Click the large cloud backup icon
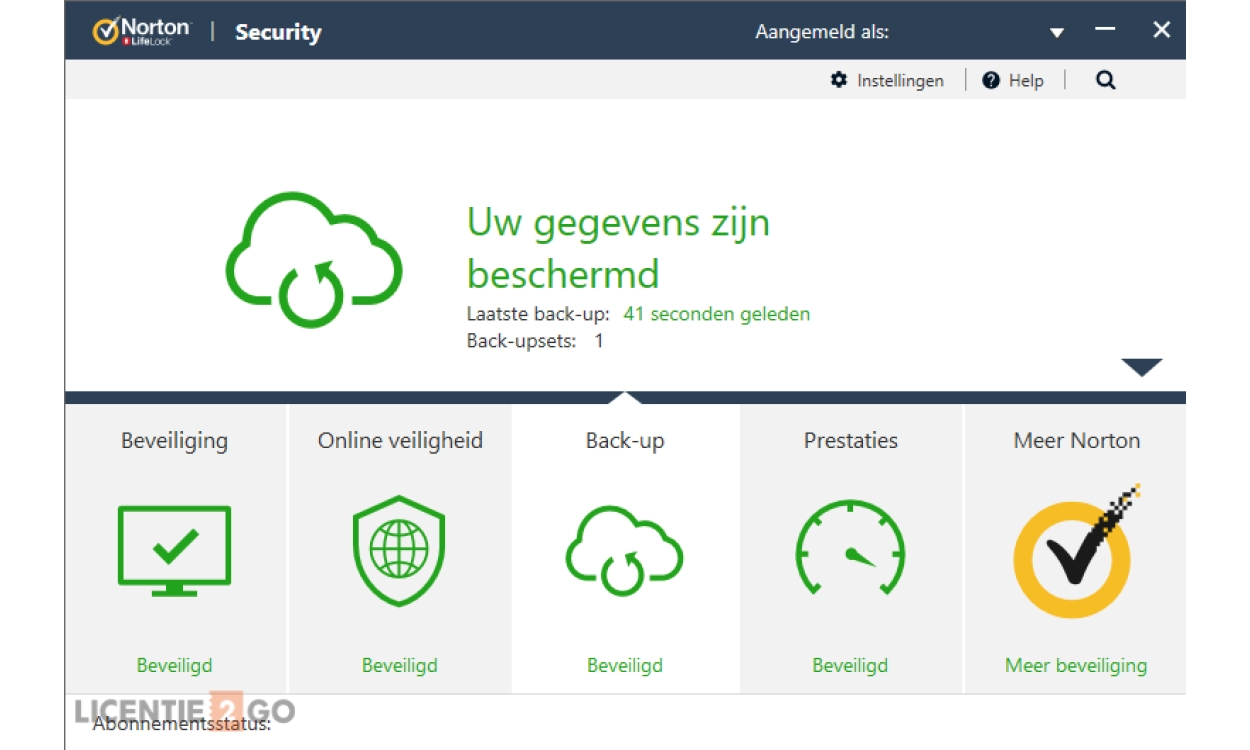This screenshot has height=750, width=1250. point(313,260)
